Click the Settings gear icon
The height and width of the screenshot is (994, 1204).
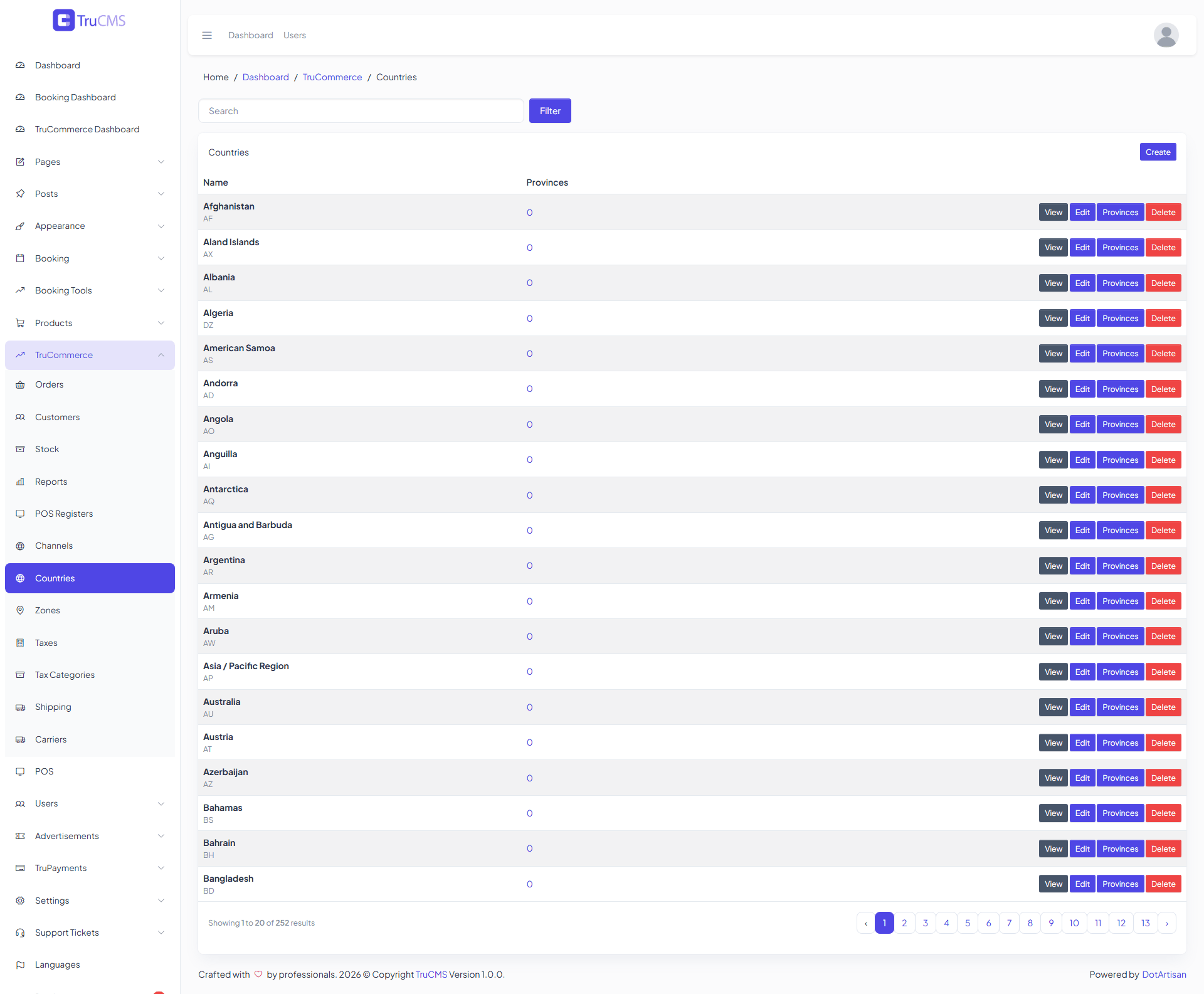[x=20, y=901]
